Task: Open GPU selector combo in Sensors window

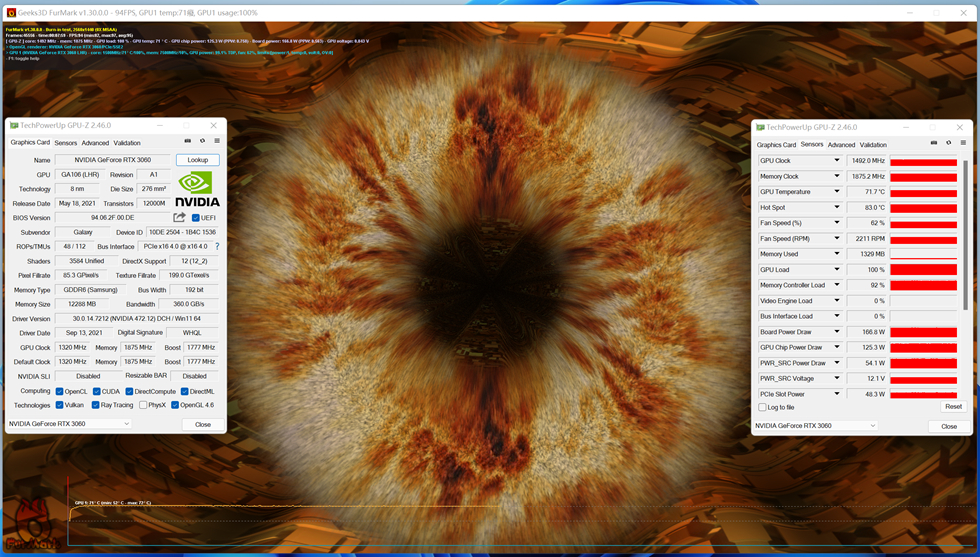Action: (815, 426)
